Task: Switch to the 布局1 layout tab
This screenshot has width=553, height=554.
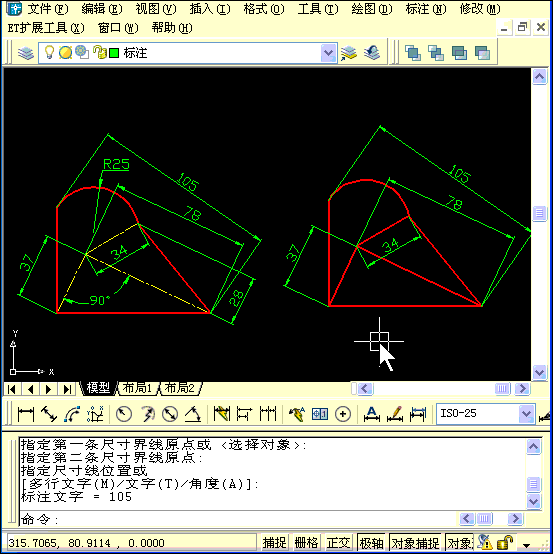Action: pyautogui.click(x=137, y=388)
